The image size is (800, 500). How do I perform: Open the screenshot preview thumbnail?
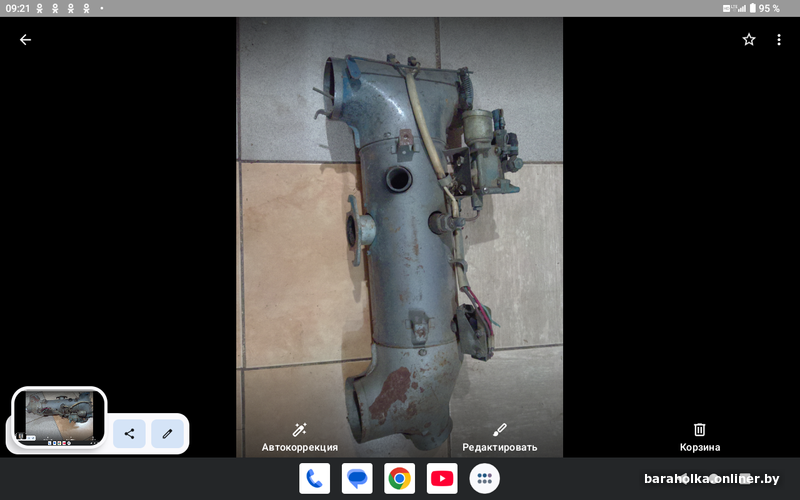(x=59, y=418)
